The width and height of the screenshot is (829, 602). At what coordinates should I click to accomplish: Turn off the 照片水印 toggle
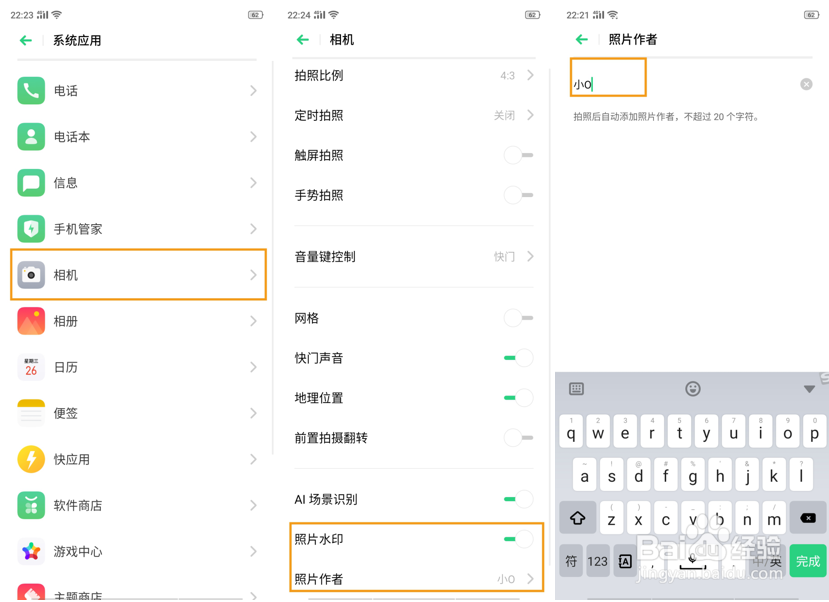coord(519,537)
